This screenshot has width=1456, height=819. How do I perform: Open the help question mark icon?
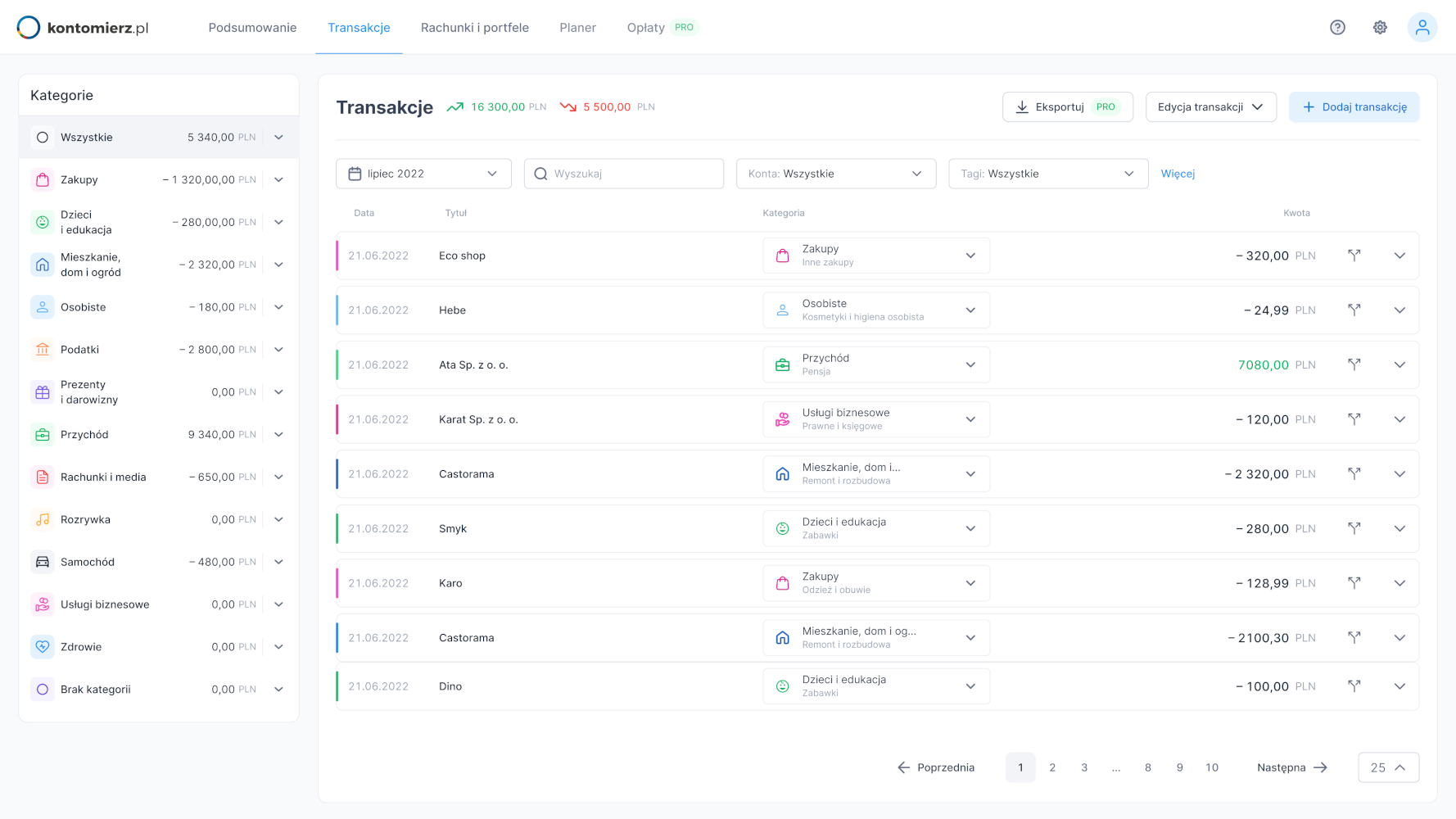[x=1337, y=28]
